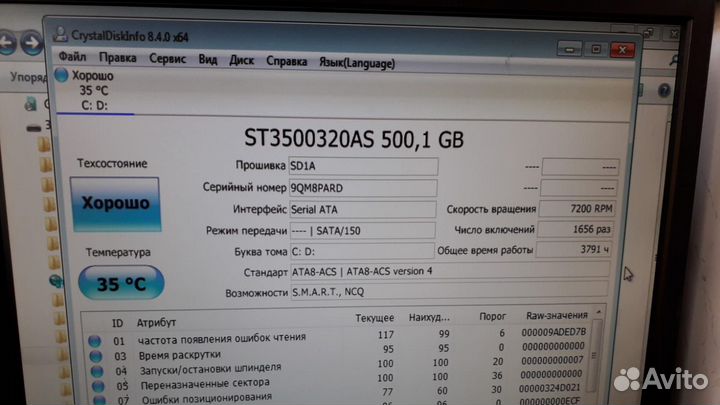Click status orb of attribute 05 row
Screen dimensions: 720x405
pyautogui.click(x=98, y=386)
